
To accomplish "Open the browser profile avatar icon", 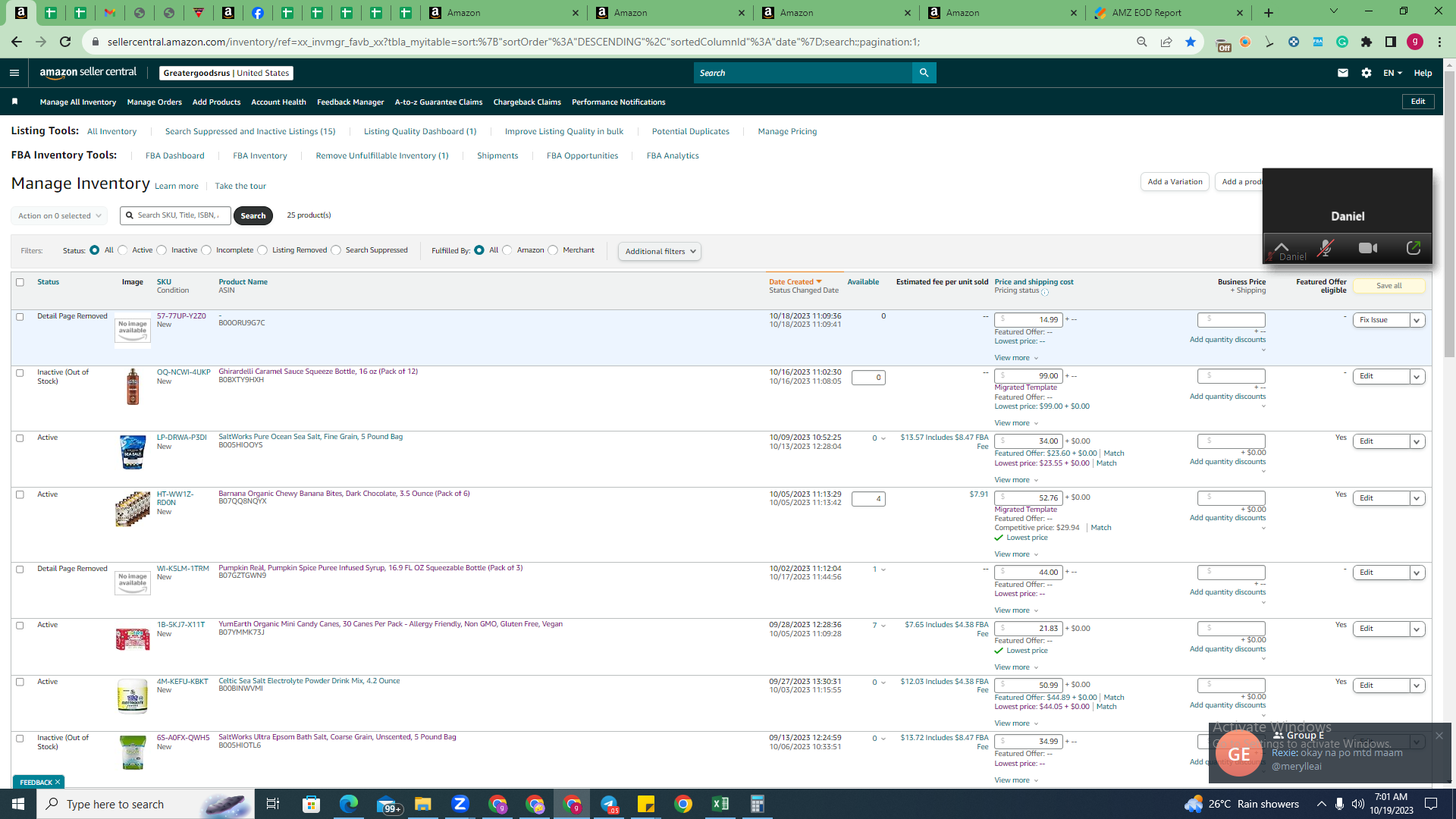I will [x=1415, y=42].
